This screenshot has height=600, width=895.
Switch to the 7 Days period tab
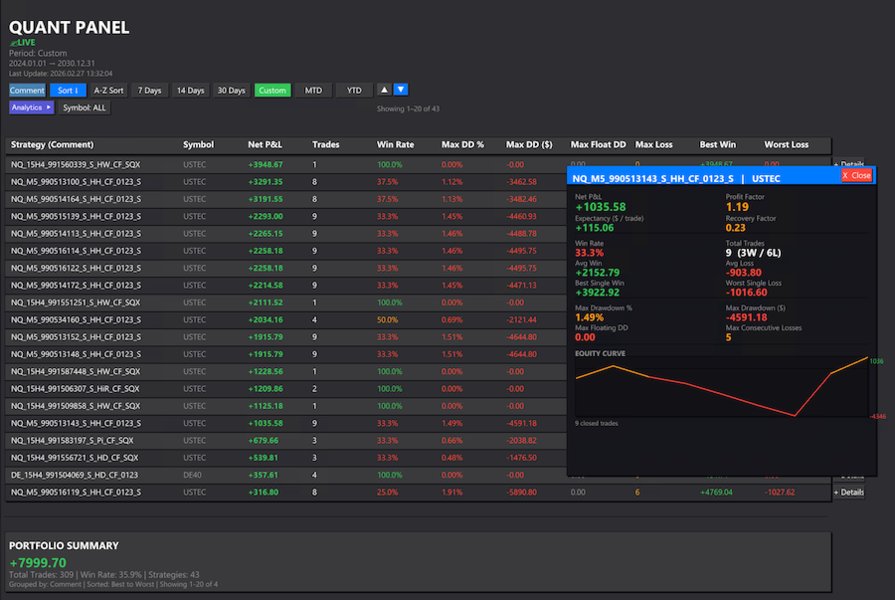148,89
